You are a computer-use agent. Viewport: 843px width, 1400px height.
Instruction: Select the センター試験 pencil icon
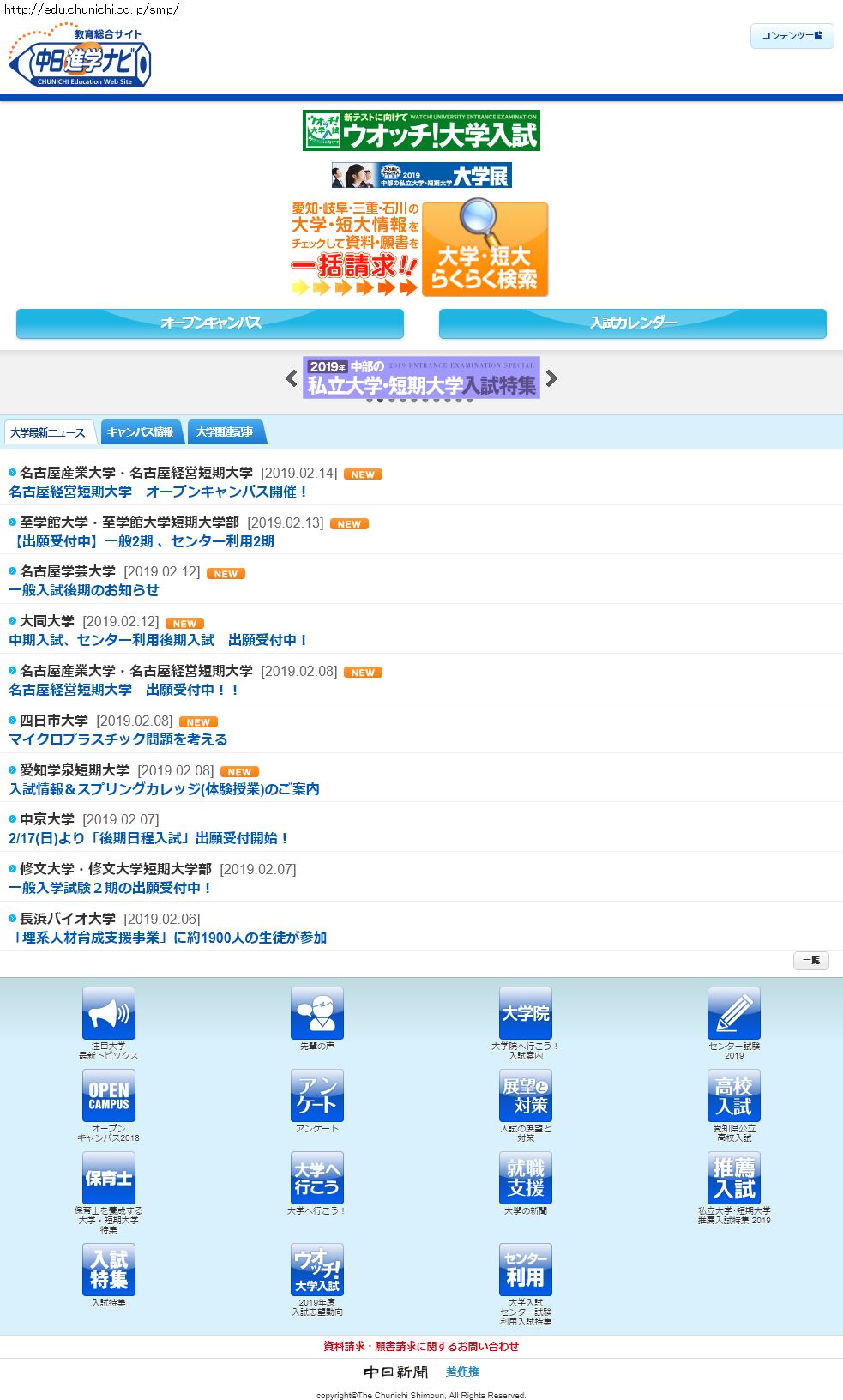(733, 1013)
